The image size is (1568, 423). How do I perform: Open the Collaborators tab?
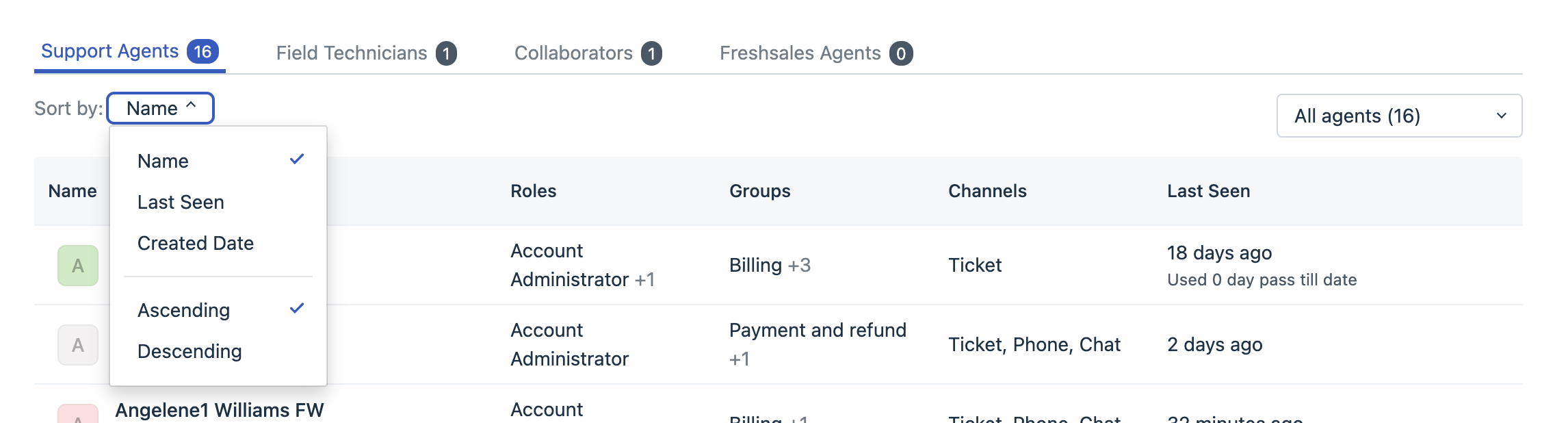[573, 53]
